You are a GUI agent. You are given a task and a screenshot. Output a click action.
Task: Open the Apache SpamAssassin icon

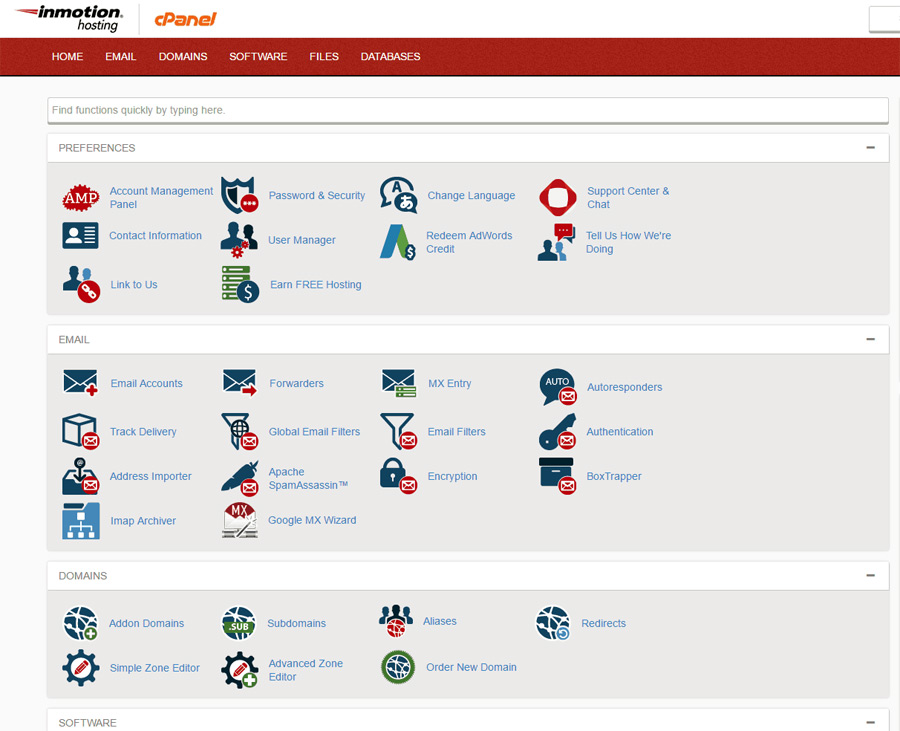(x=239, y=477)
